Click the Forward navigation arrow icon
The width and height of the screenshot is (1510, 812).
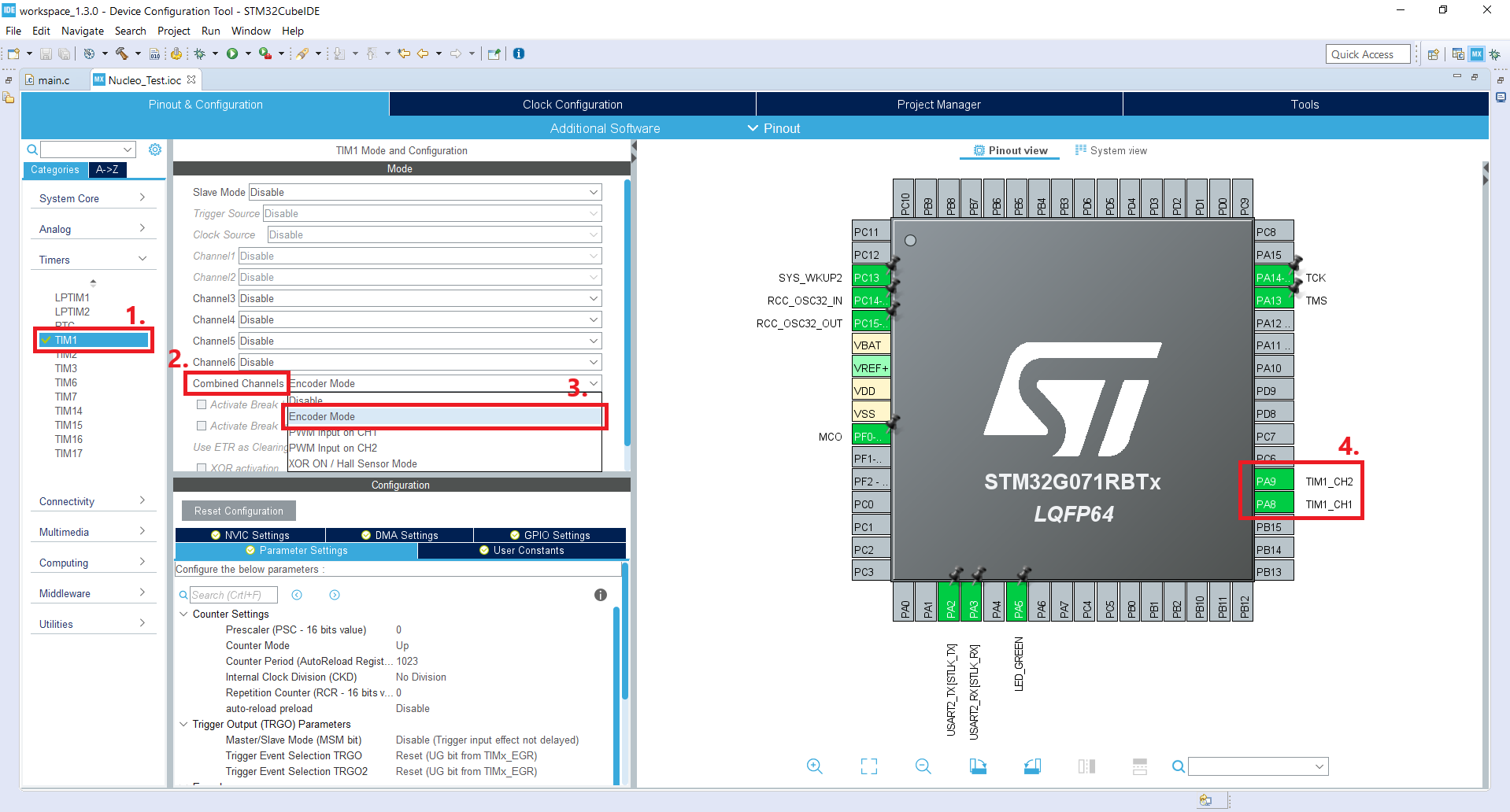(x=455, y=54)
